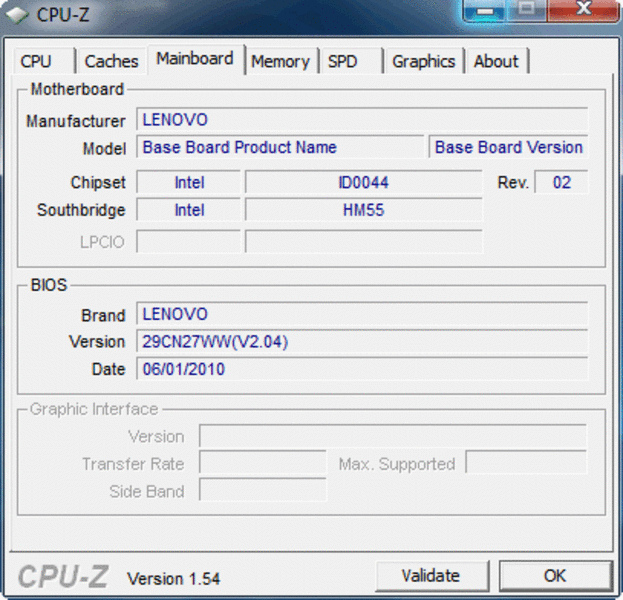This screenshot has height=600, width=623.
Task: Select the Chipset Intel vendor field
Action: pyautogui.click(x=189, y=182)
